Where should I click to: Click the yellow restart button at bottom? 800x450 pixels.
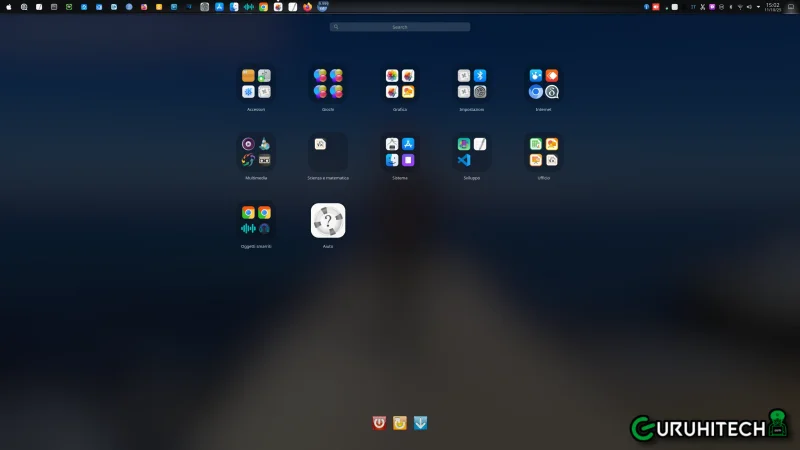(x=400, y=423)
